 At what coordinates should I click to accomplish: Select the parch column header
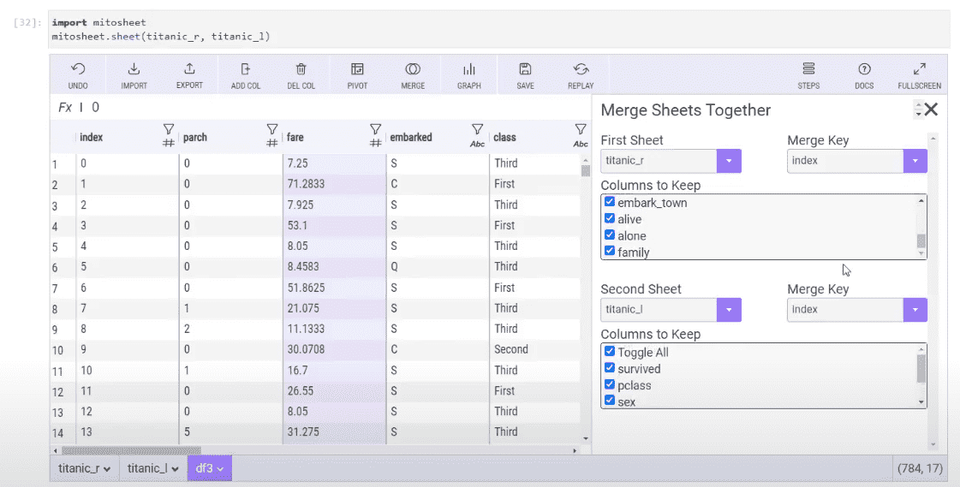195,137
